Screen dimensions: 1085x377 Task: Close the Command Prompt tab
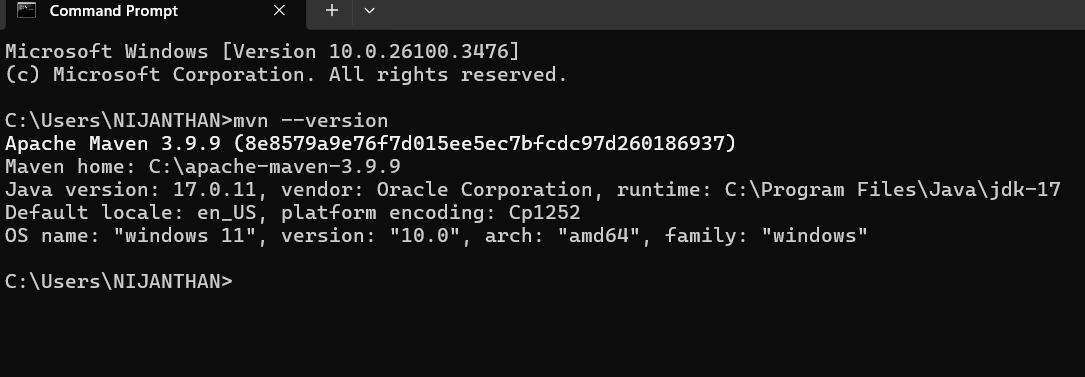[x=279, y=10]
